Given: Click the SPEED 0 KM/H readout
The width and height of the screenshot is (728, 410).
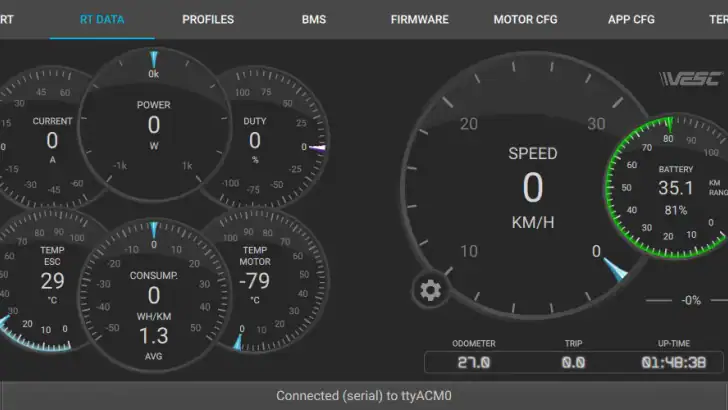Looking at the screenshot, I should 533,188.
